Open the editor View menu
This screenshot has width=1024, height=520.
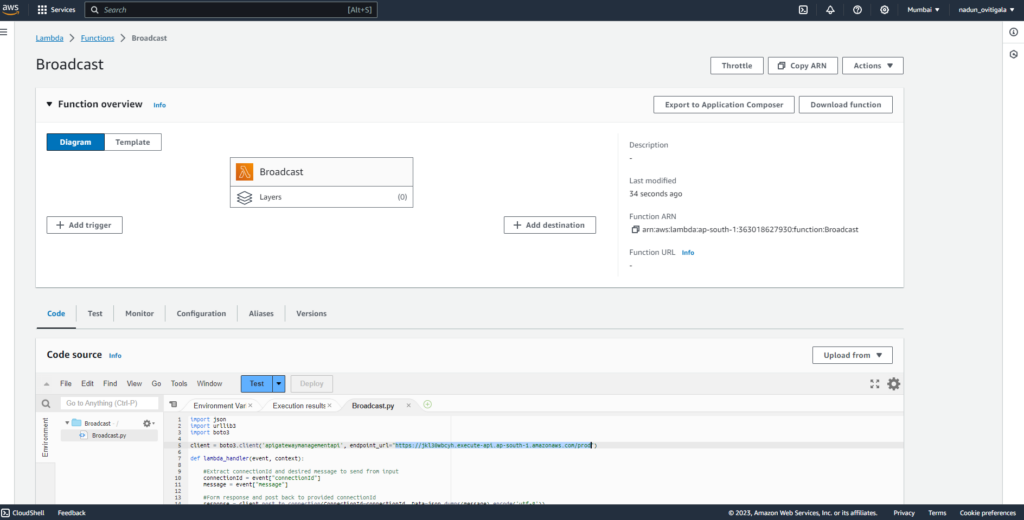pos(135,384)
